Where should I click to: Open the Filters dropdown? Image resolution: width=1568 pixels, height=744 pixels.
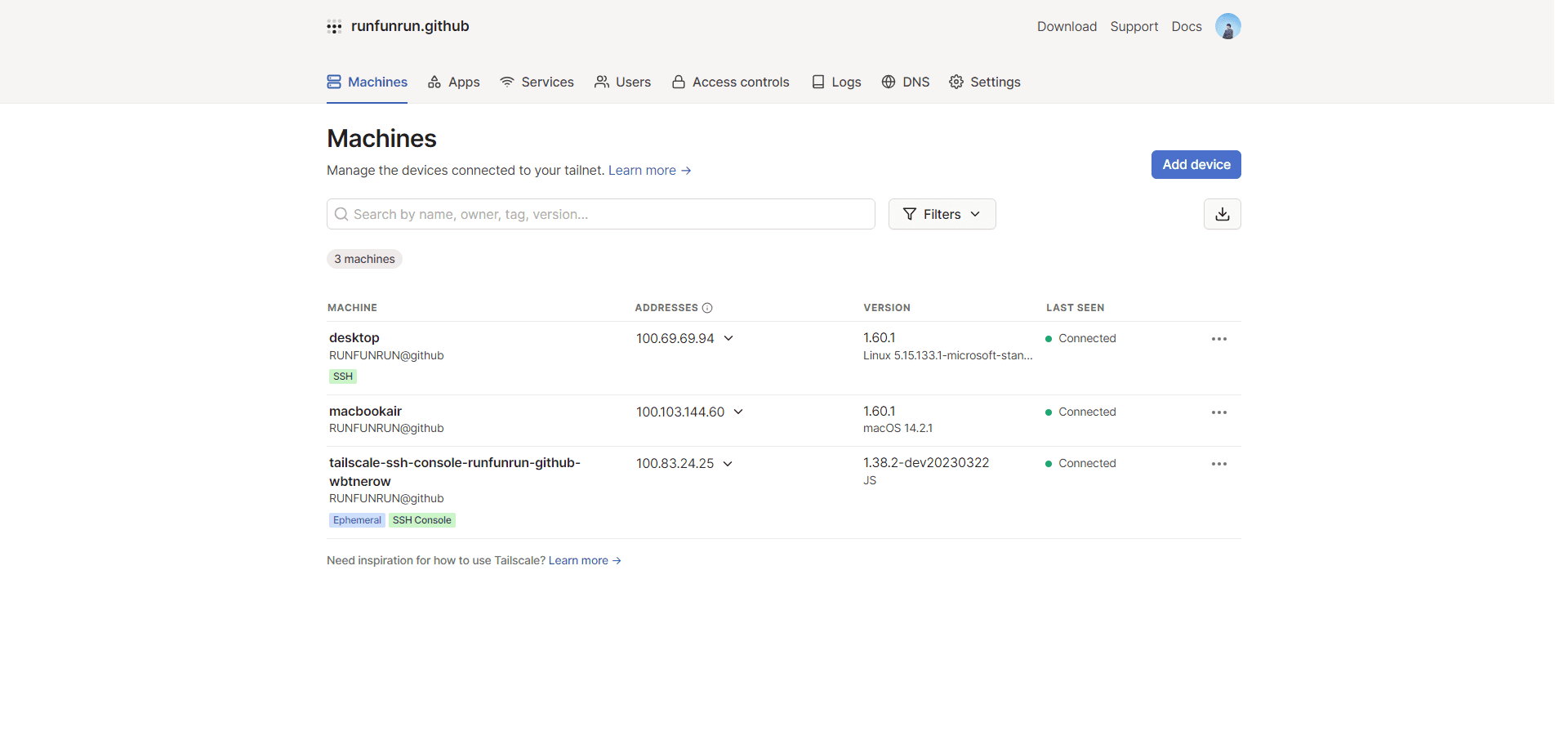[x=942, y=214]
